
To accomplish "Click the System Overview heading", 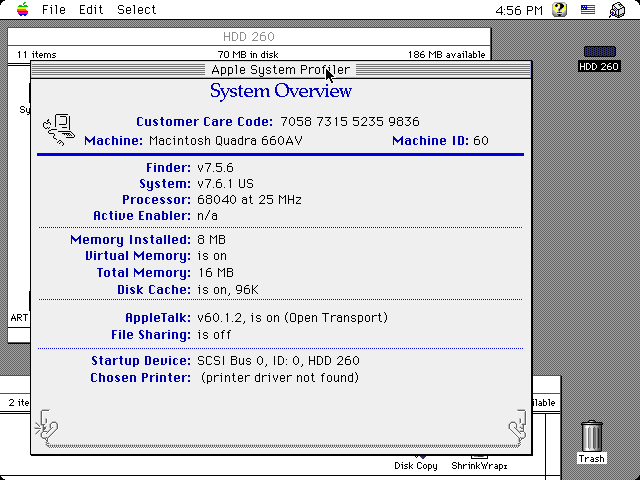I will (x=281, y=91).
